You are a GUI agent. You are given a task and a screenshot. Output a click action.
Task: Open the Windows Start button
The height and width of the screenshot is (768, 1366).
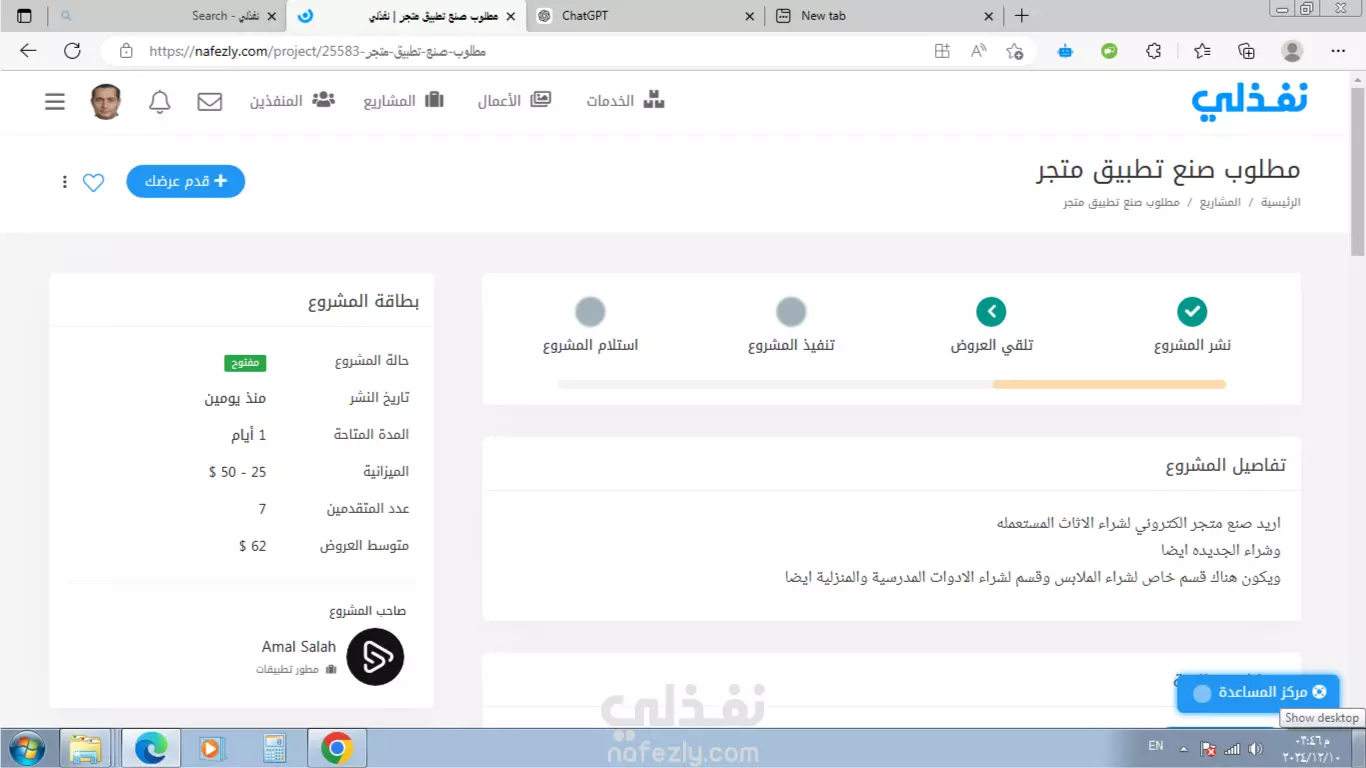(x=27, y=748)
